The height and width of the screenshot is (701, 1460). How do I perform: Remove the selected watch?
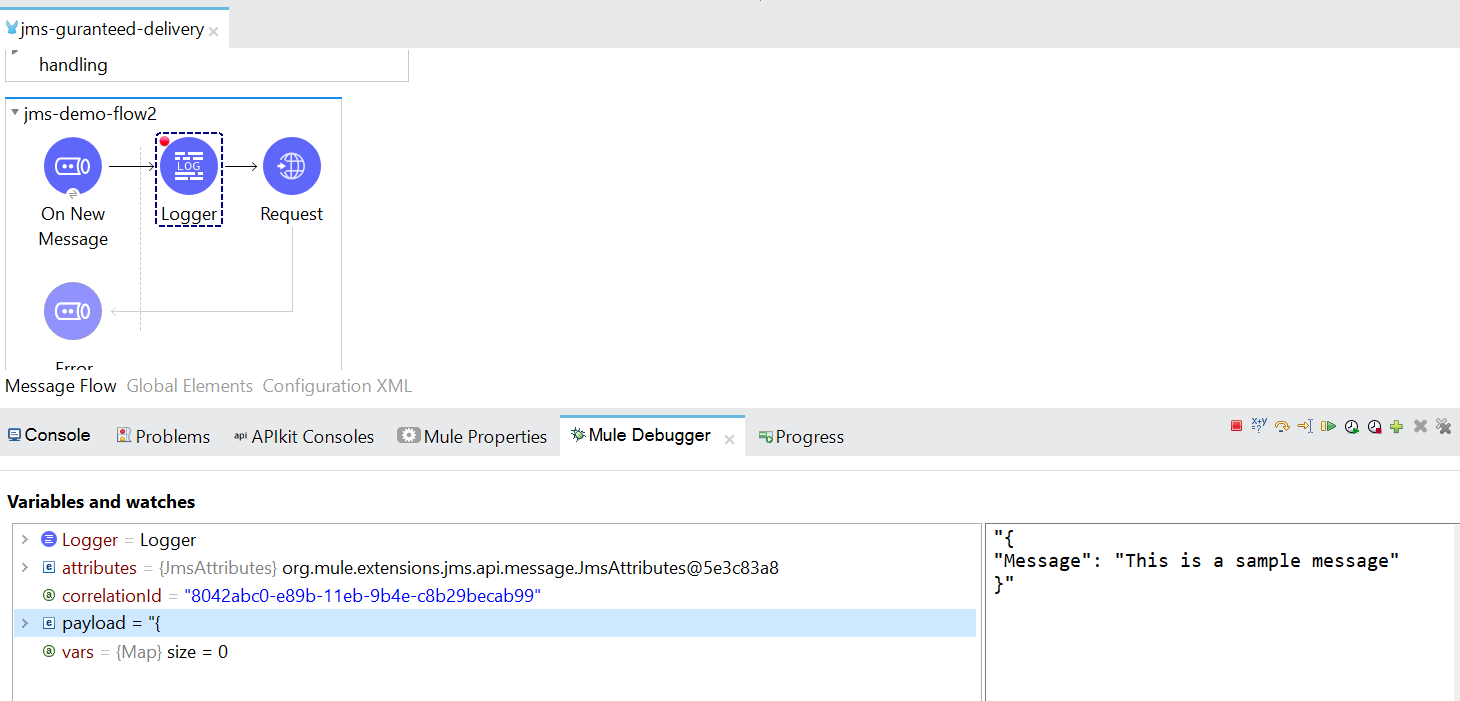[1420, 426]
